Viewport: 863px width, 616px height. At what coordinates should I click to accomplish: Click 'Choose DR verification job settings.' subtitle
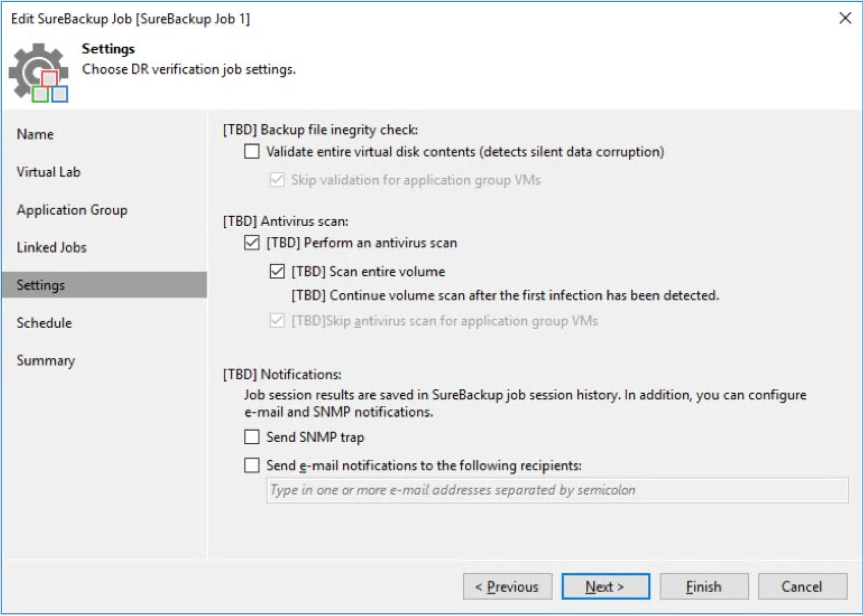(x=189, y=69)
